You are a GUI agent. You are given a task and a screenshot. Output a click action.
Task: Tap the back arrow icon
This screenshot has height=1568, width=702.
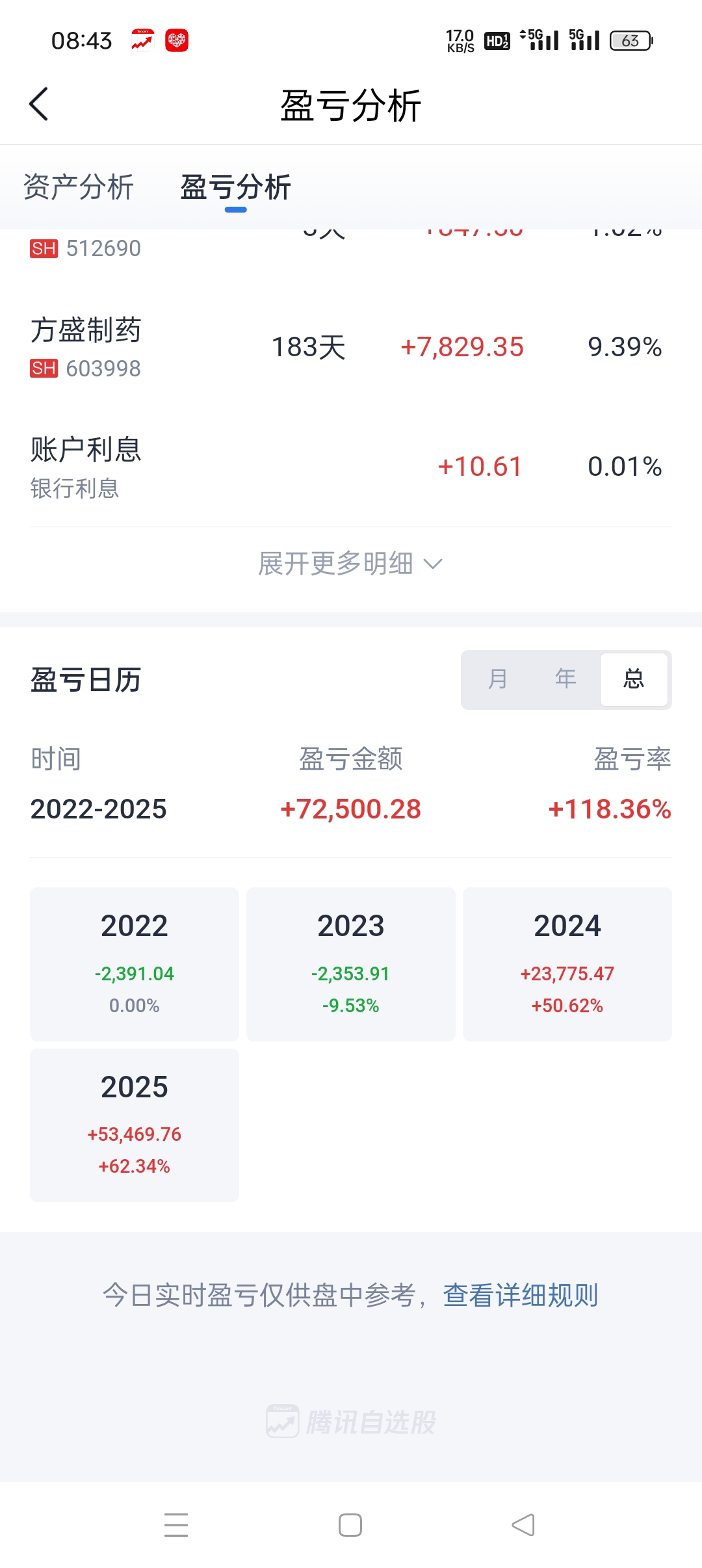pos(39,104)
